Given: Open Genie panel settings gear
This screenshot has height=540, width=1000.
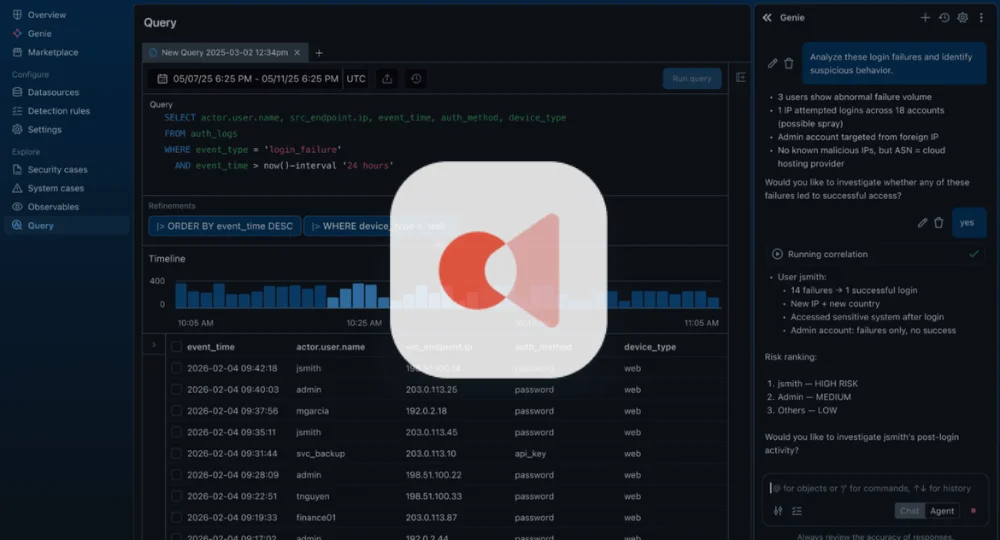Looking at the screenshot, I should [962, 18].
